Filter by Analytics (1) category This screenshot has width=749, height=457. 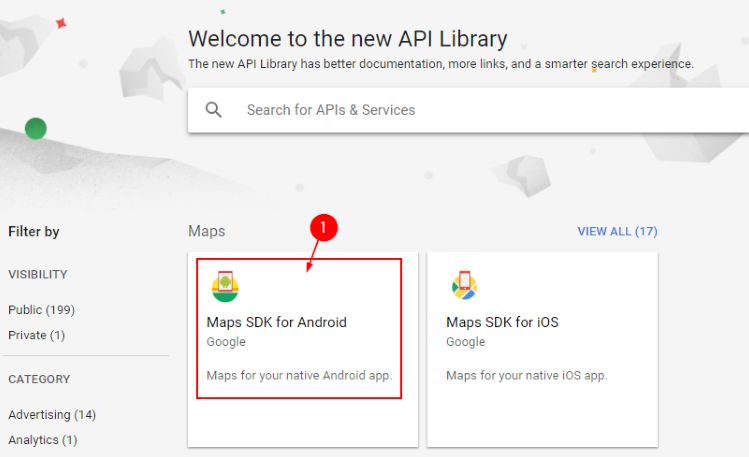[x=43, y=440]
